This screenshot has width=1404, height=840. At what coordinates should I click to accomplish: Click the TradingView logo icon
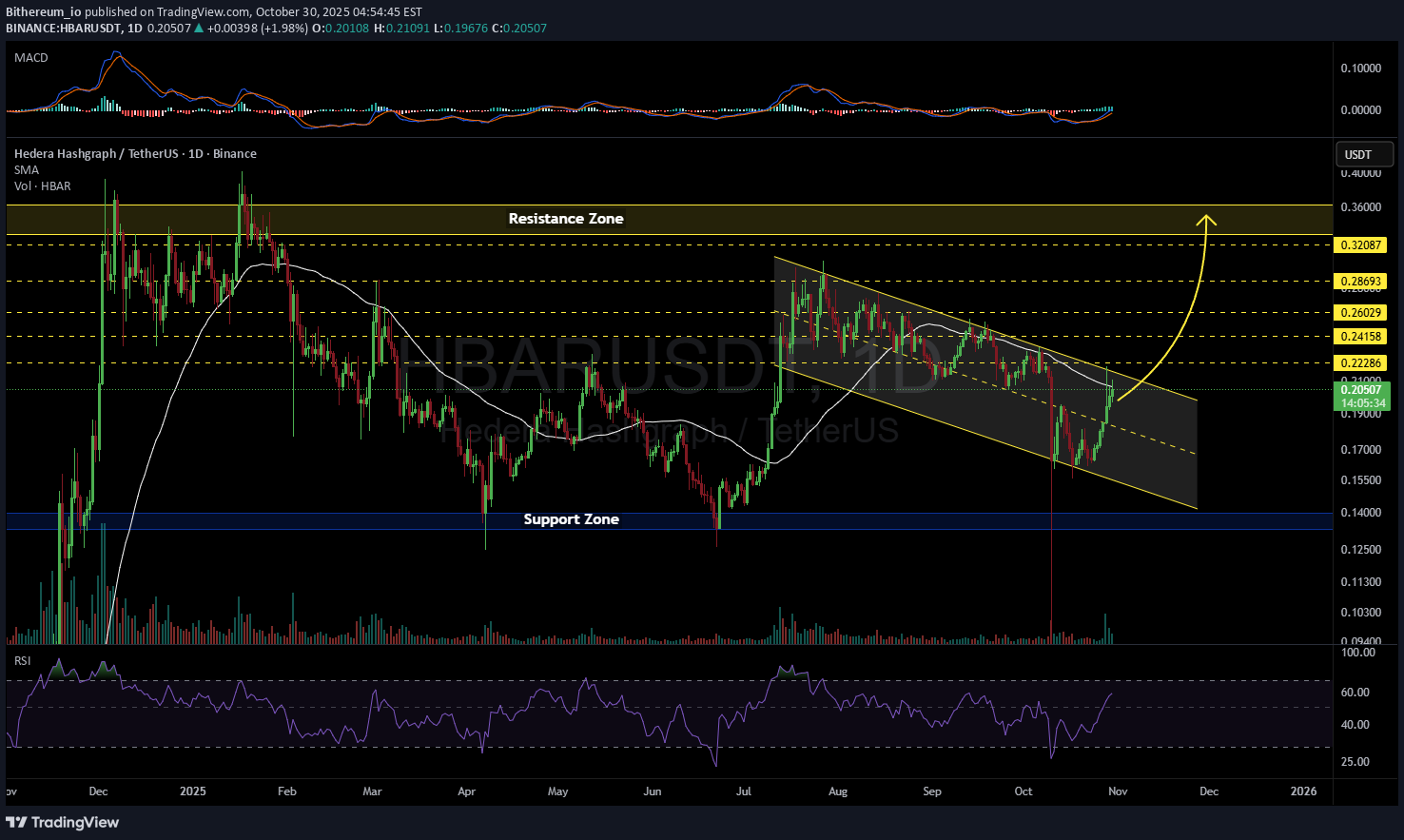[x=17, y=822]
